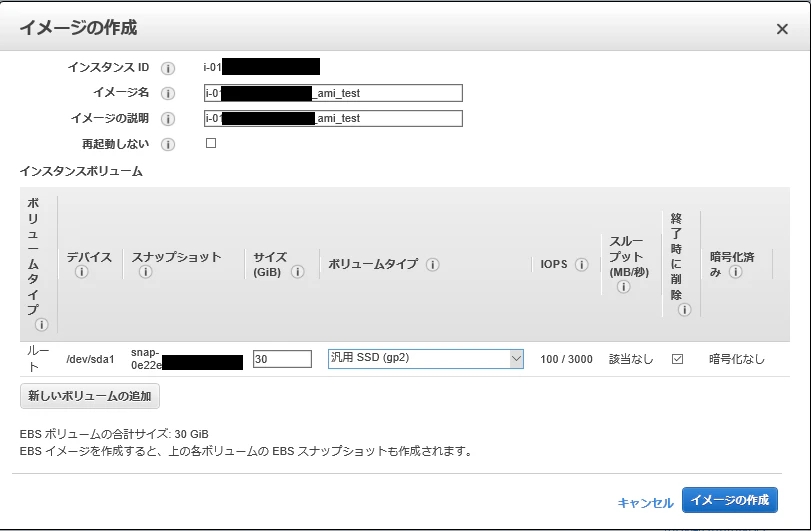Screen dimensions: 811x531
Task: Click the blue イメージの作成 button
Action: pyautogui.click(x=729, y=500)
